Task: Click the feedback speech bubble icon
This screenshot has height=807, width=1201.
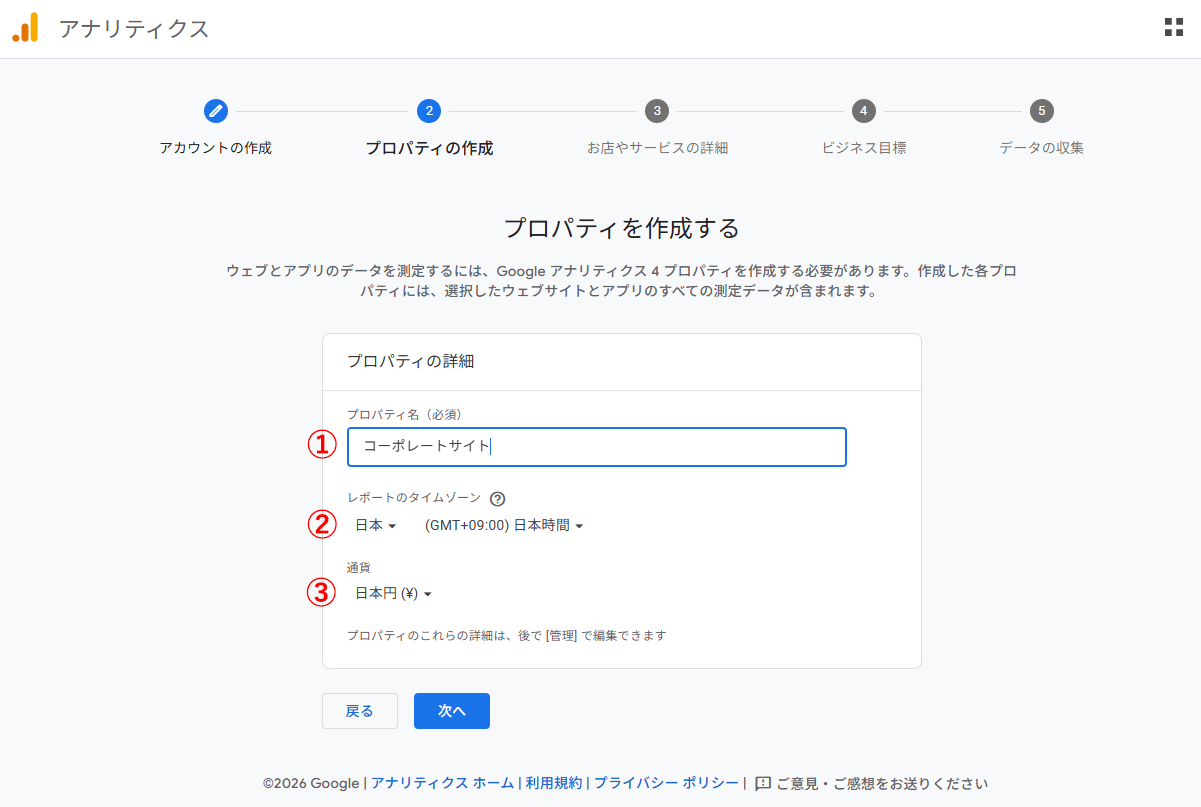Action: [x=761, y=783]
